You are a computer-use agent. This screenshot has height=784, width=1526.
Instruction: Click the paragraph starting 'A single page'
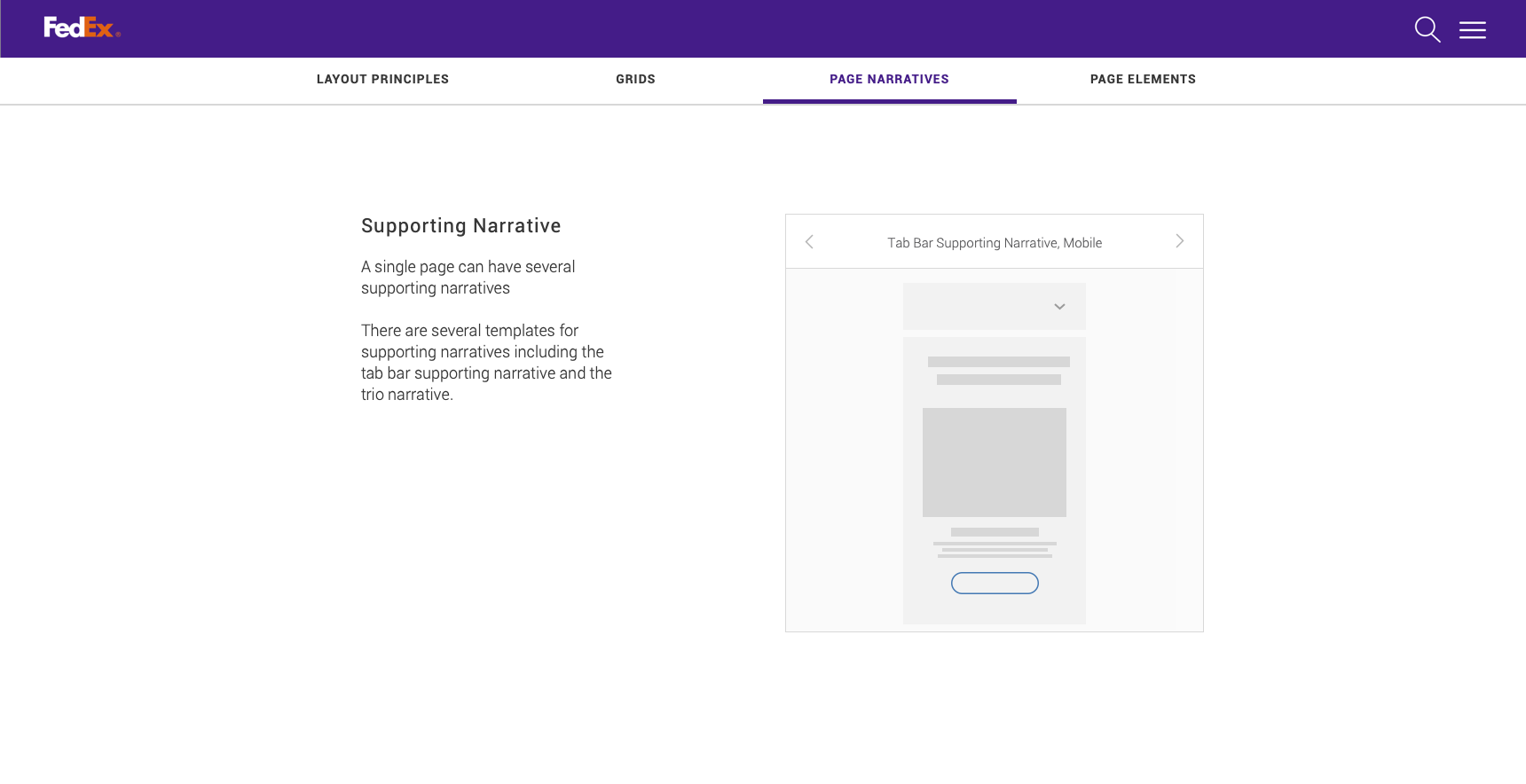(468, 278)
